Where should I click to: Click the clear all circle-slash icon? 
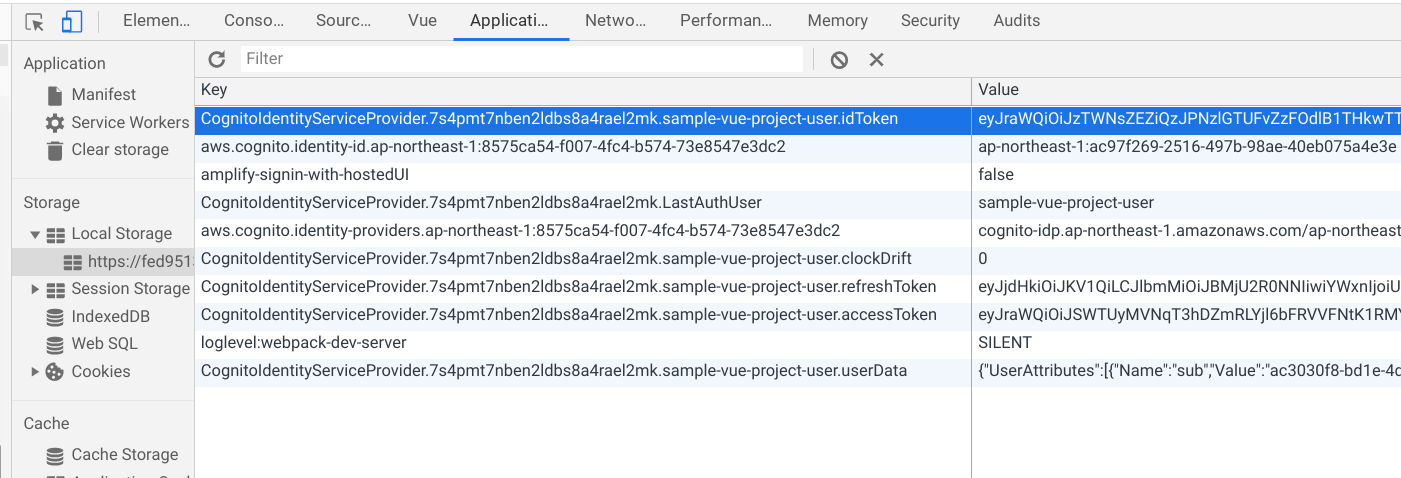coord(839,60)
